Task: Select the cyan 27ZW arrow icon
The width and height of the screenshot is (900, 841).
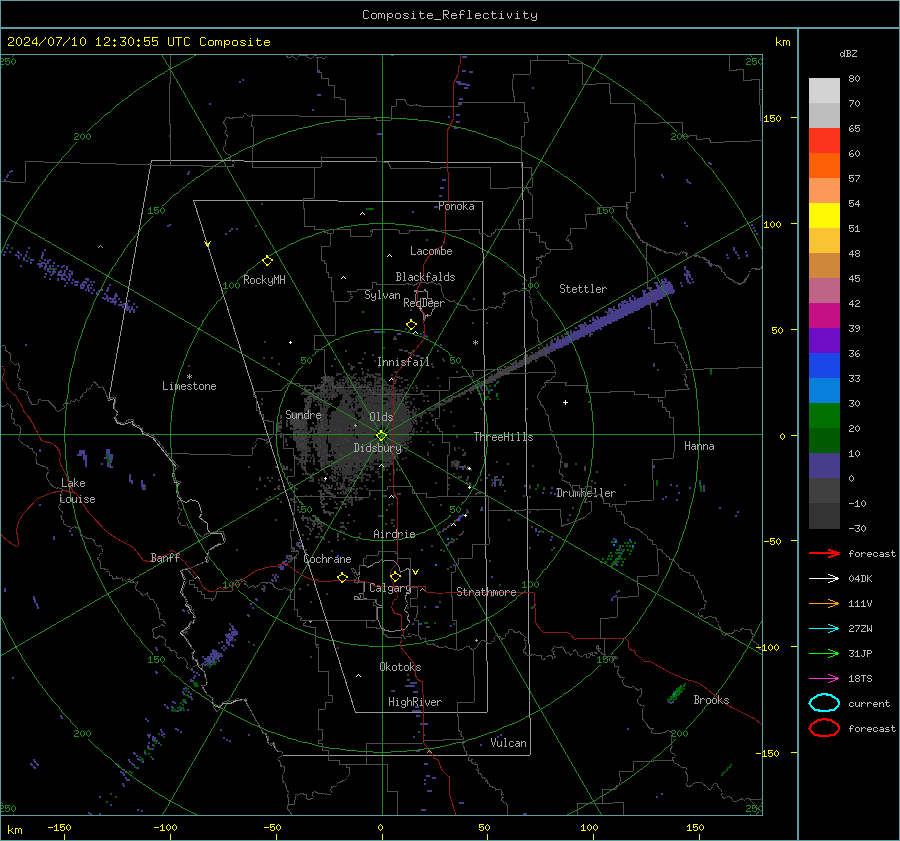Action: pos(824,629)
